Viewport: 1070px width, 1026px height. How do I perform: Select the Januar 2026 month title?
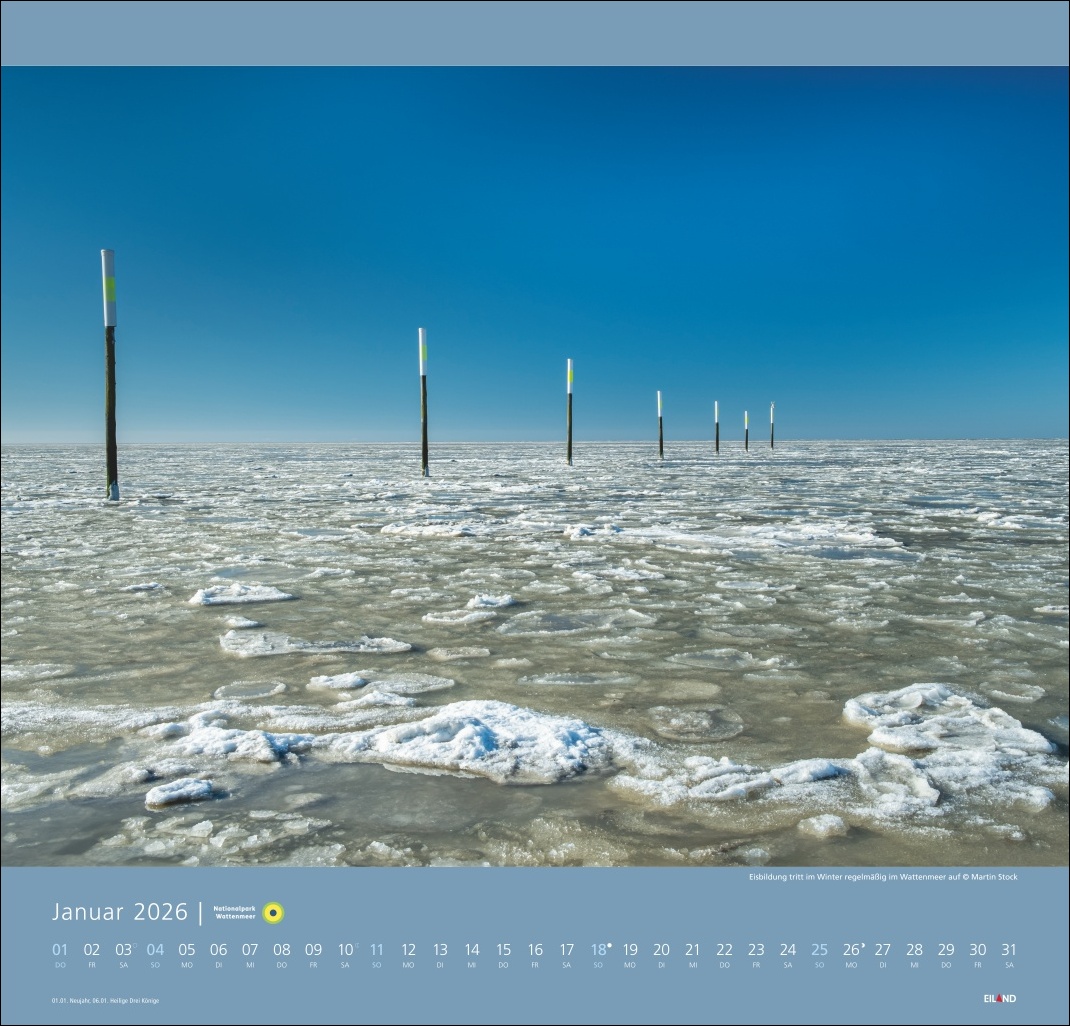120,912
